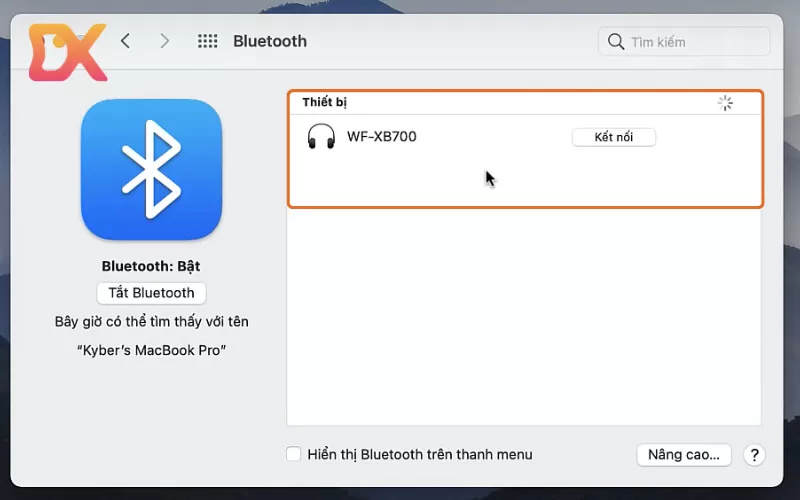Go forward with the right chevron
The height and width of the screenshot is (500, 800).
pos(164,41)
